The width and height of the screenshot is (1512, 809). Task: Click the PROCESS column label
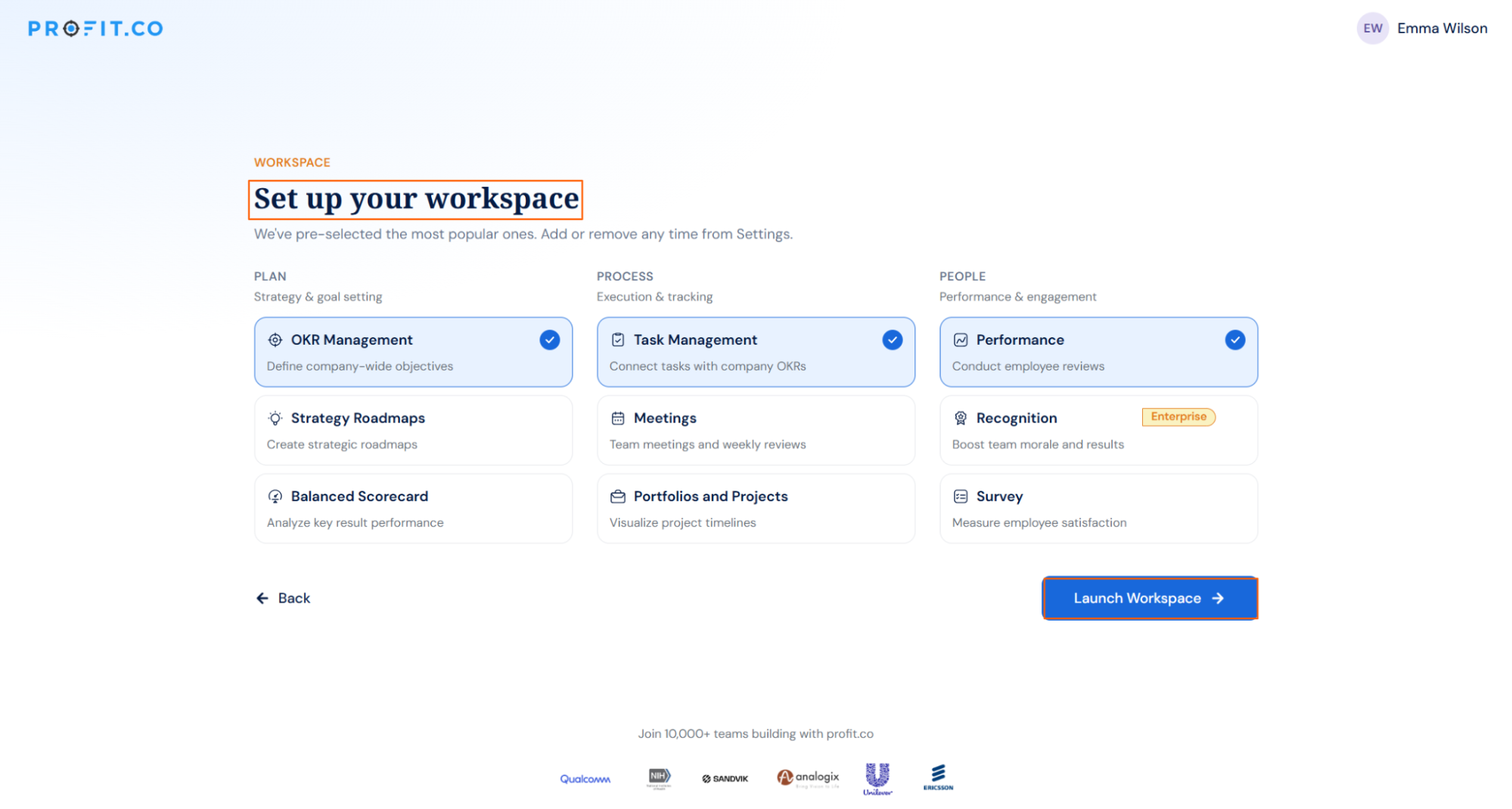625,277
